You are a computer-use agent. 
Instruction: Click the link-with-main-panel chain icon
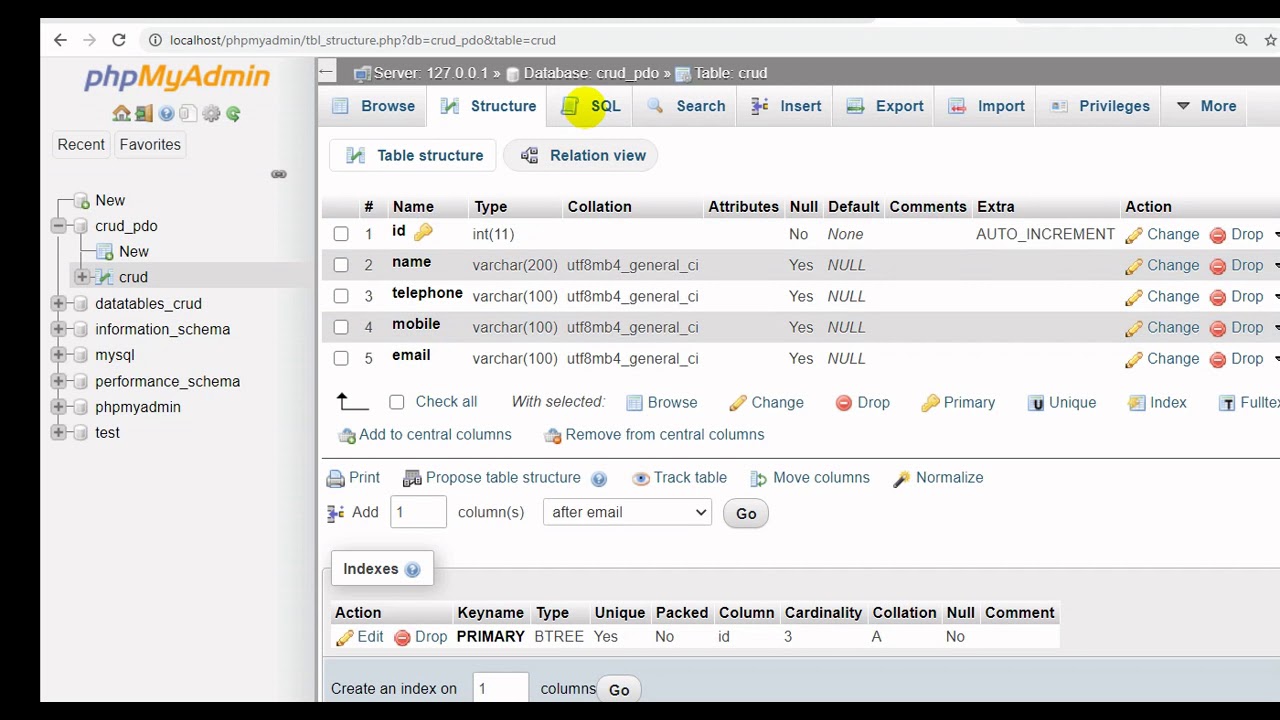[x=279, y=174]
